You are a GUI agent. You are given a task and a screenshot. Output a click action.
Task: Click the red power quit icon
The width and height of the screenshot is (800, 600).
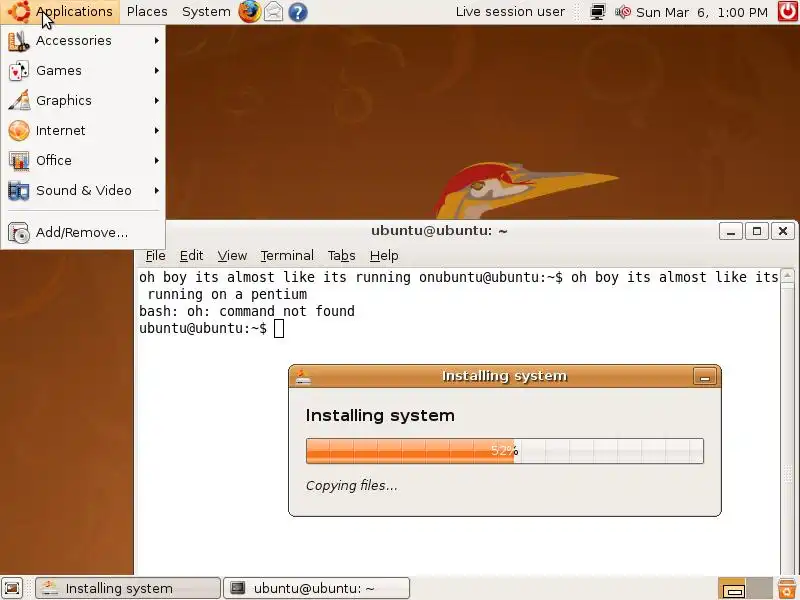coord(788,12)
